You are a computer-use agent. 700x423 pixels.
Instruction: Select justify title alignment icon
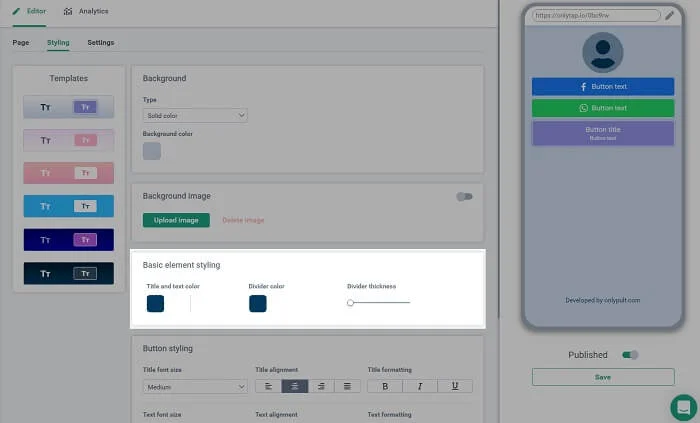(347, 386)
